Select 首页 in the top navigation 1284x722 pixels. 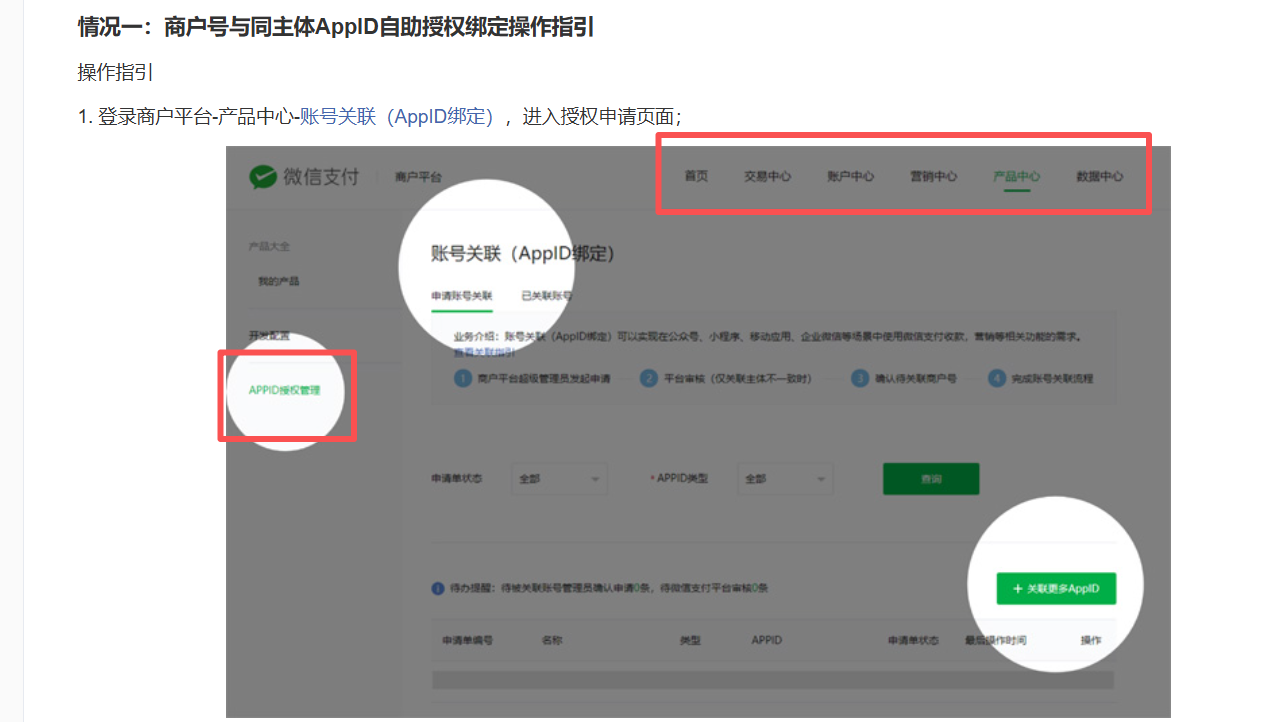point(696,176)
